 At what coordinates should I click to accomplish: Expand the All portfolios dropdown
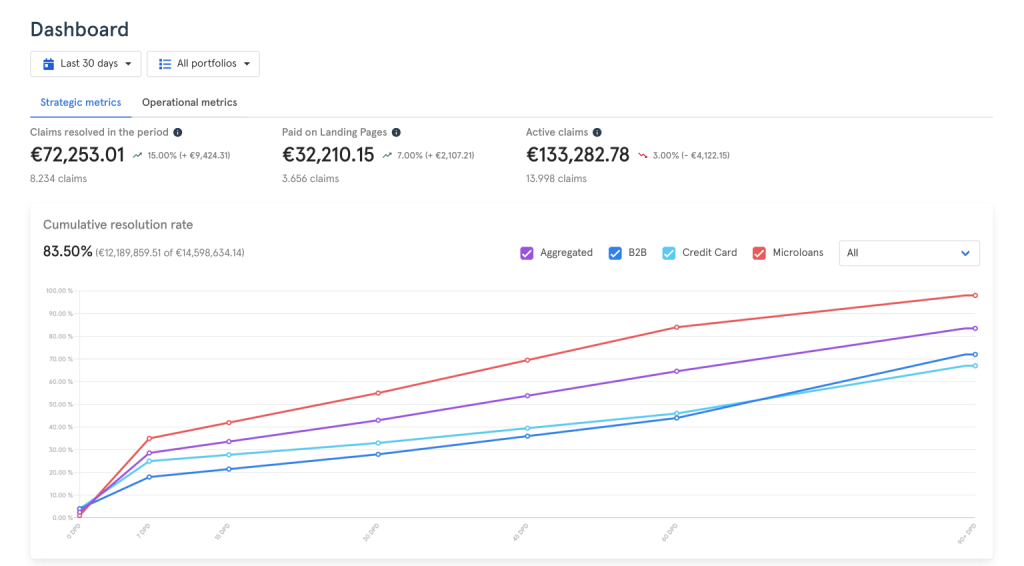coord(203,64)
